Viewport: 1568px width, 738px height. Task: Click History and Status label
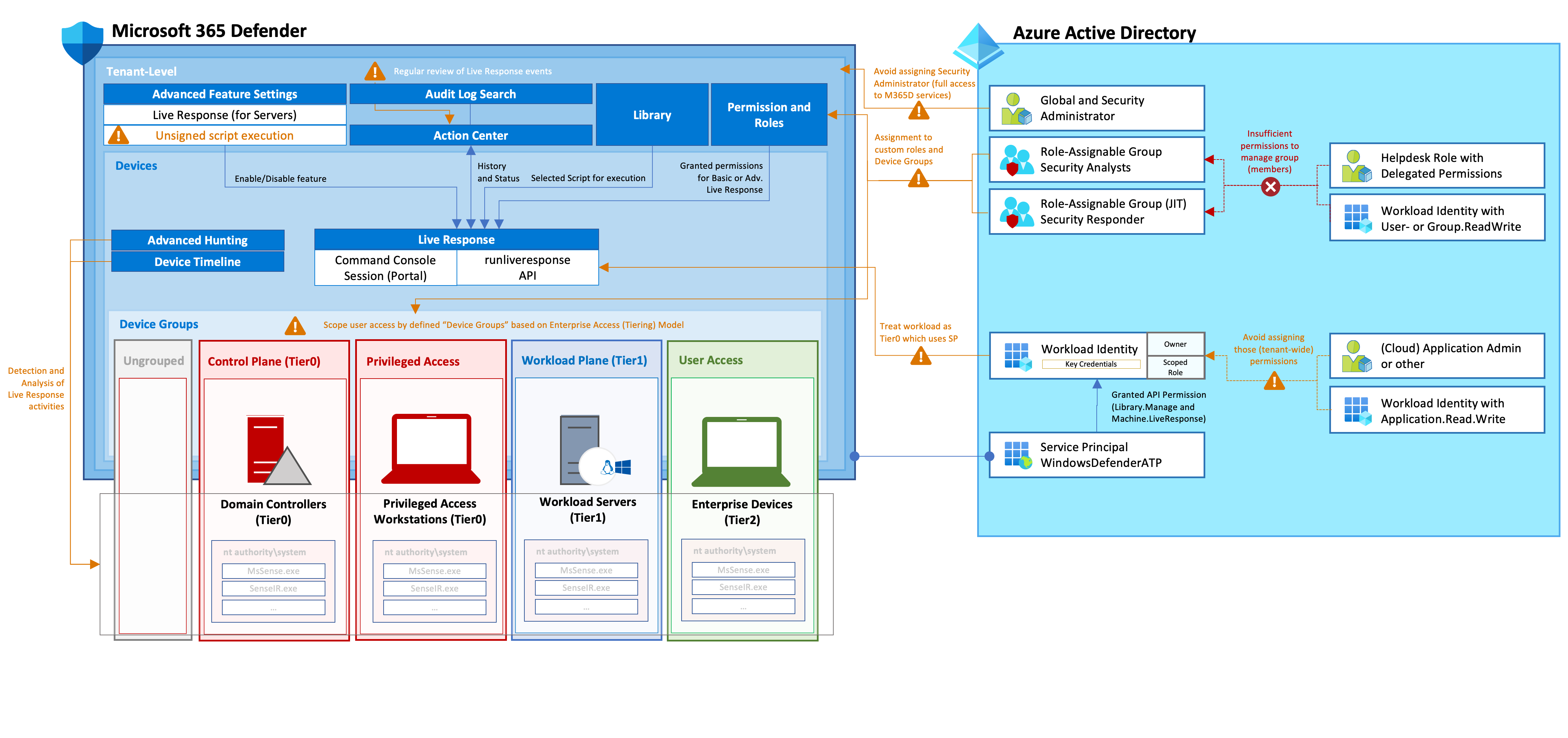499,171
